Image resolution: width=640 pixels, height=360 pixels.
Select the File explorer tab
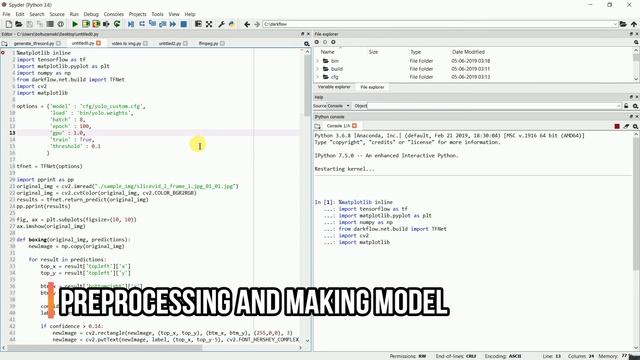372,87
